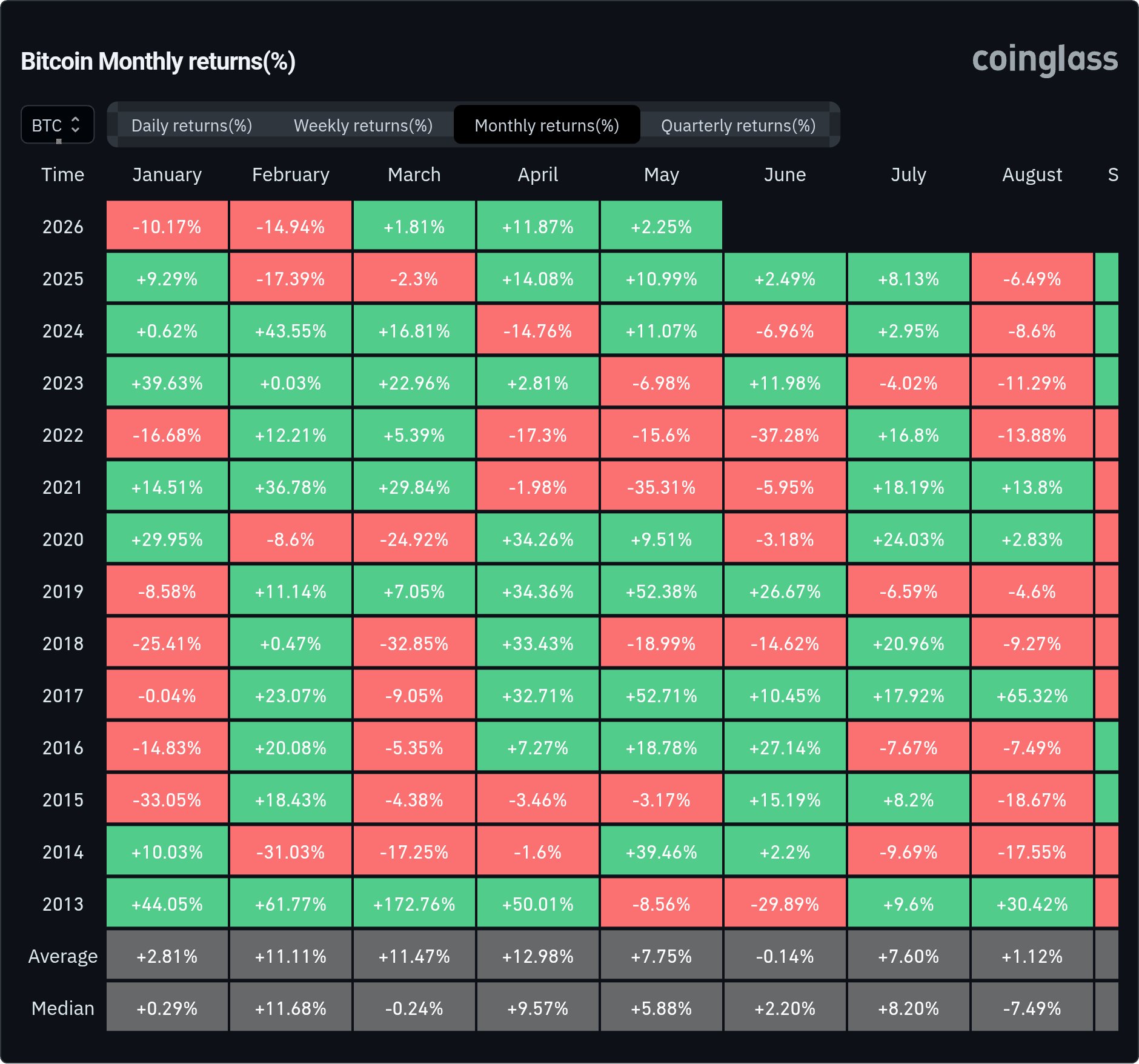Screen dimensions: 1139x1064
Task: Click the Median +11.68% February cell
Action: pyautogui.click(x=291, y=1007)
